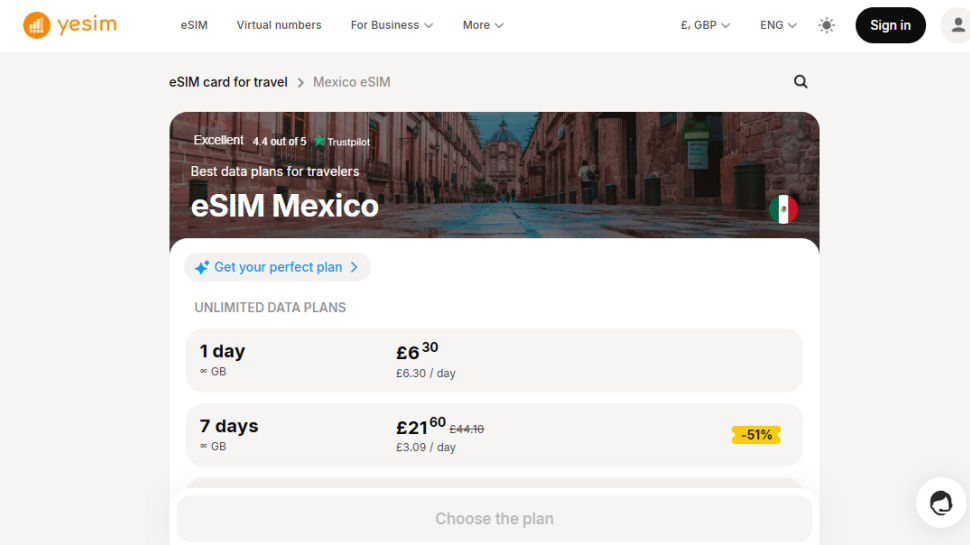Screen dimensions: 970x545
Task: Expand the More menu dropdown
Action: click(483, 25)
